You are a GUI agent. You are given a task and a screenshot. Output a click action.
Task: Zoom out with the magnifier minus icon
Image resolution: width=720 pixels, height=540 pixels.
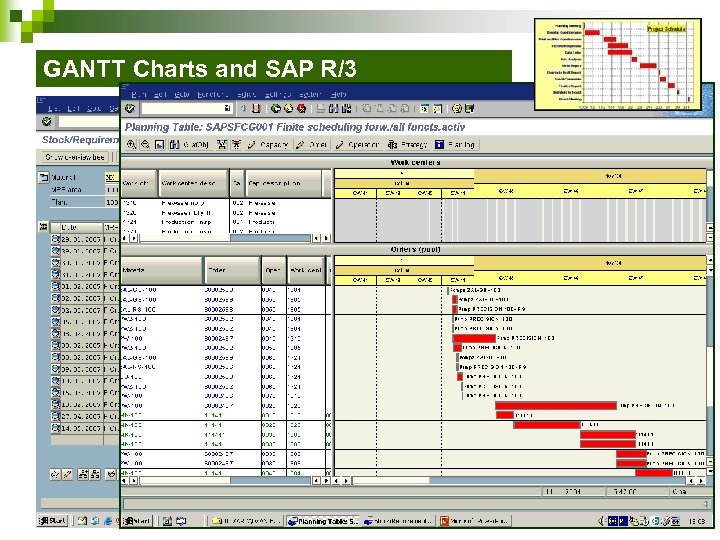(x=145, y=145)
